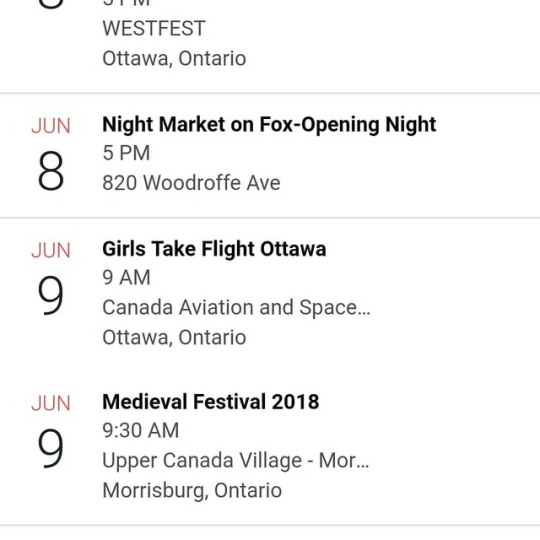
Task: Select the WESTFEST venue text
Action: point(154,28)
